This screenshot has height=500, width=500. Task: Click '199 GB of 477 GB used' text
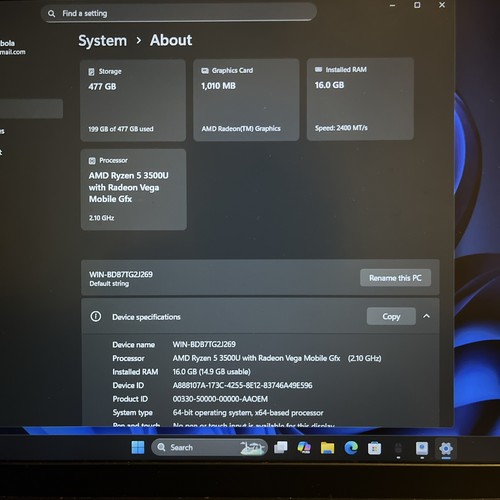click(x=121, y=129)
